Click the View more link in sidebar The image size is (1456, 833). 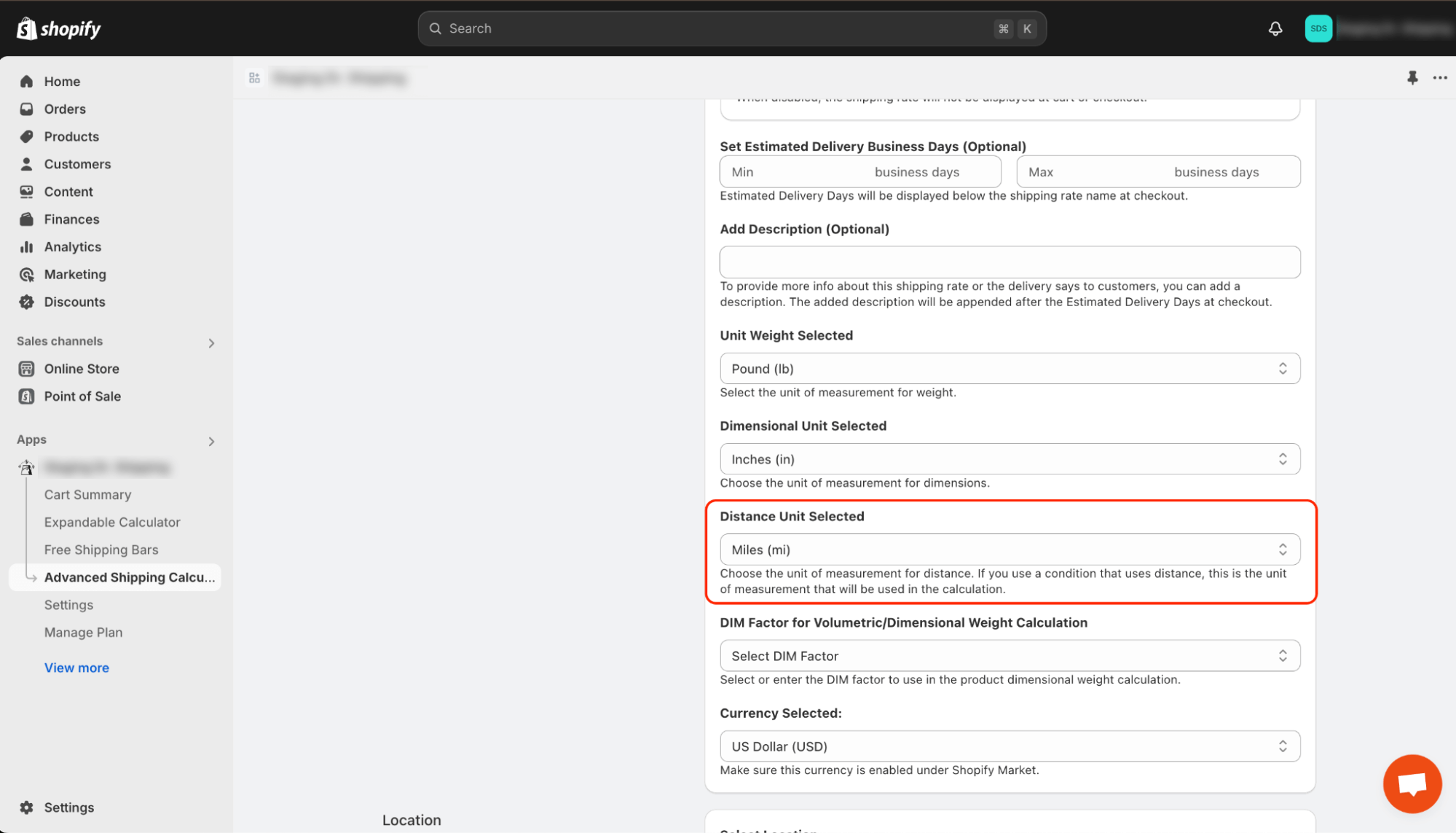click(x=76, y=667)
